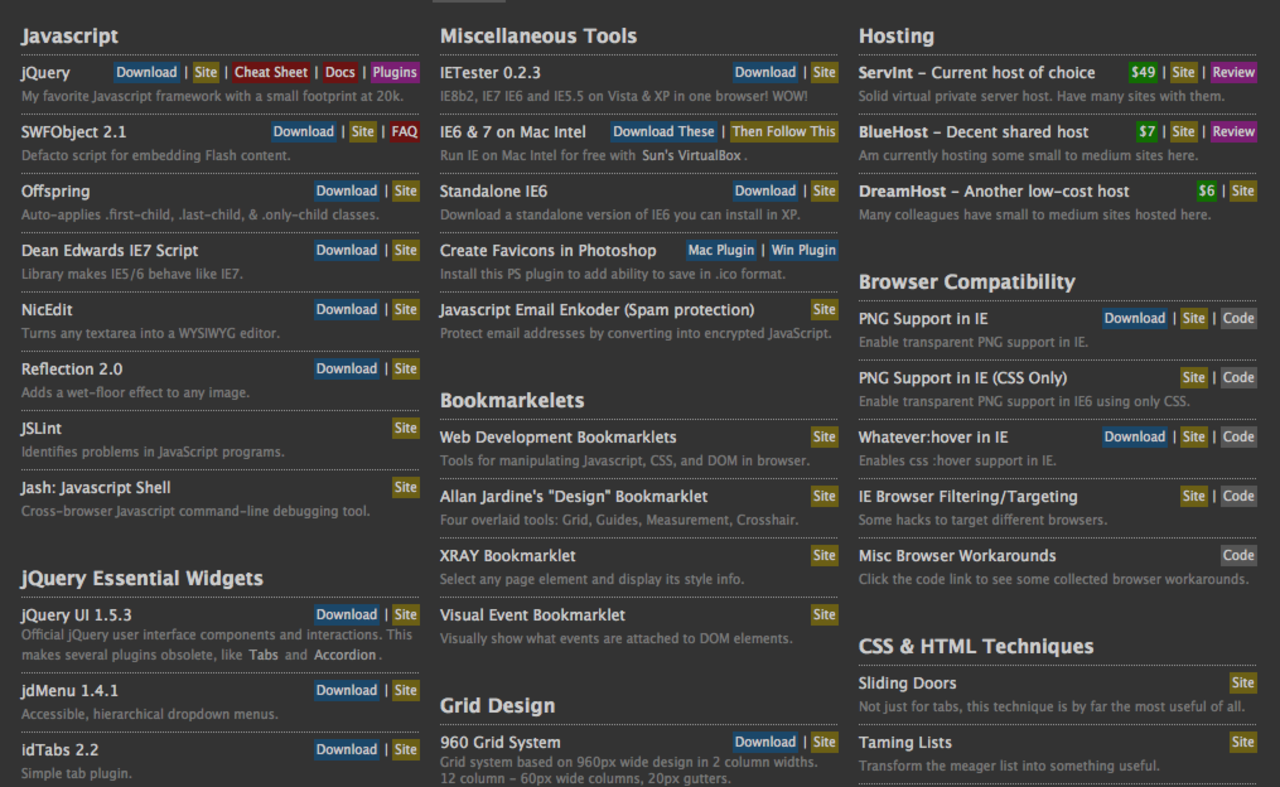Download the 960 Grid System
1280x787 pixels.
[765, 742]
